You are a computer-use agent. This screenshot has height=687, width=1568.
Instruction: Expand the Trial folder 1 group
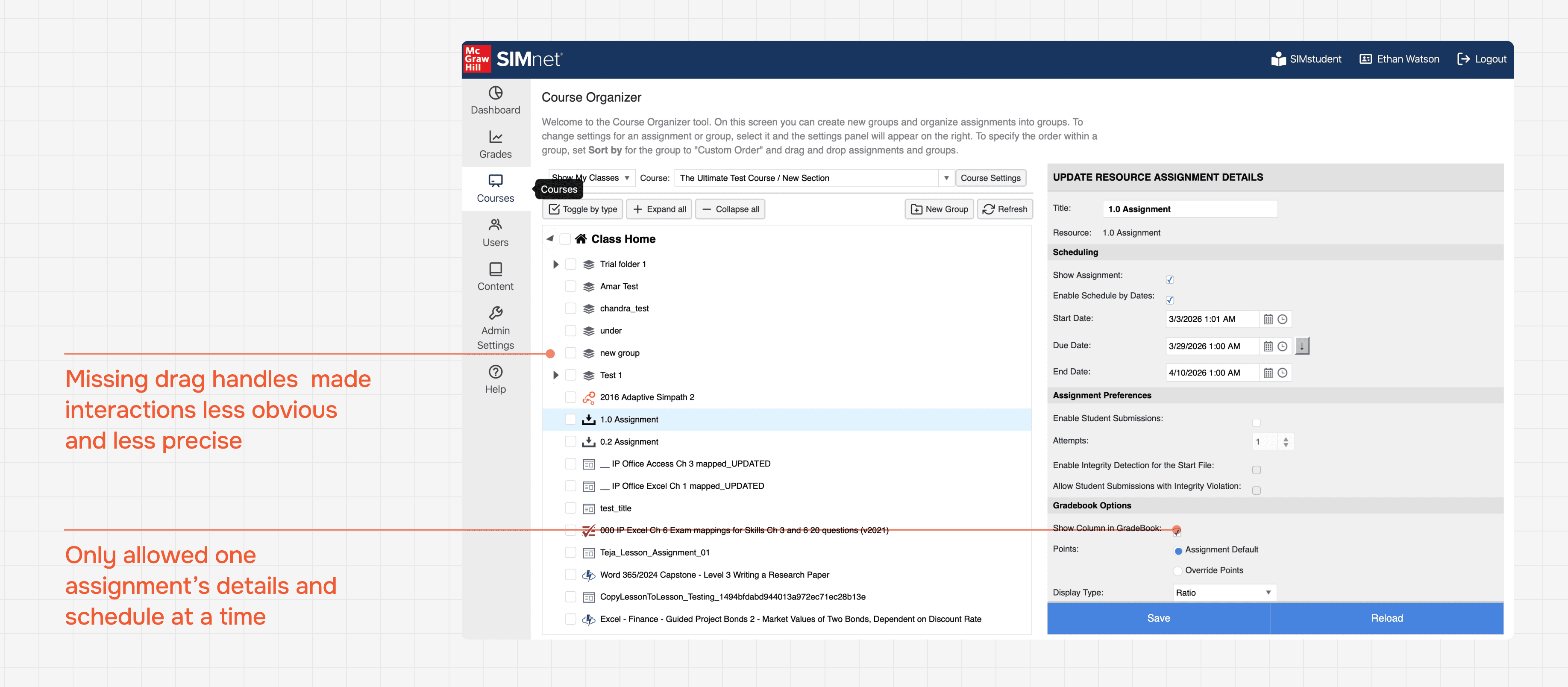point(555,264)
